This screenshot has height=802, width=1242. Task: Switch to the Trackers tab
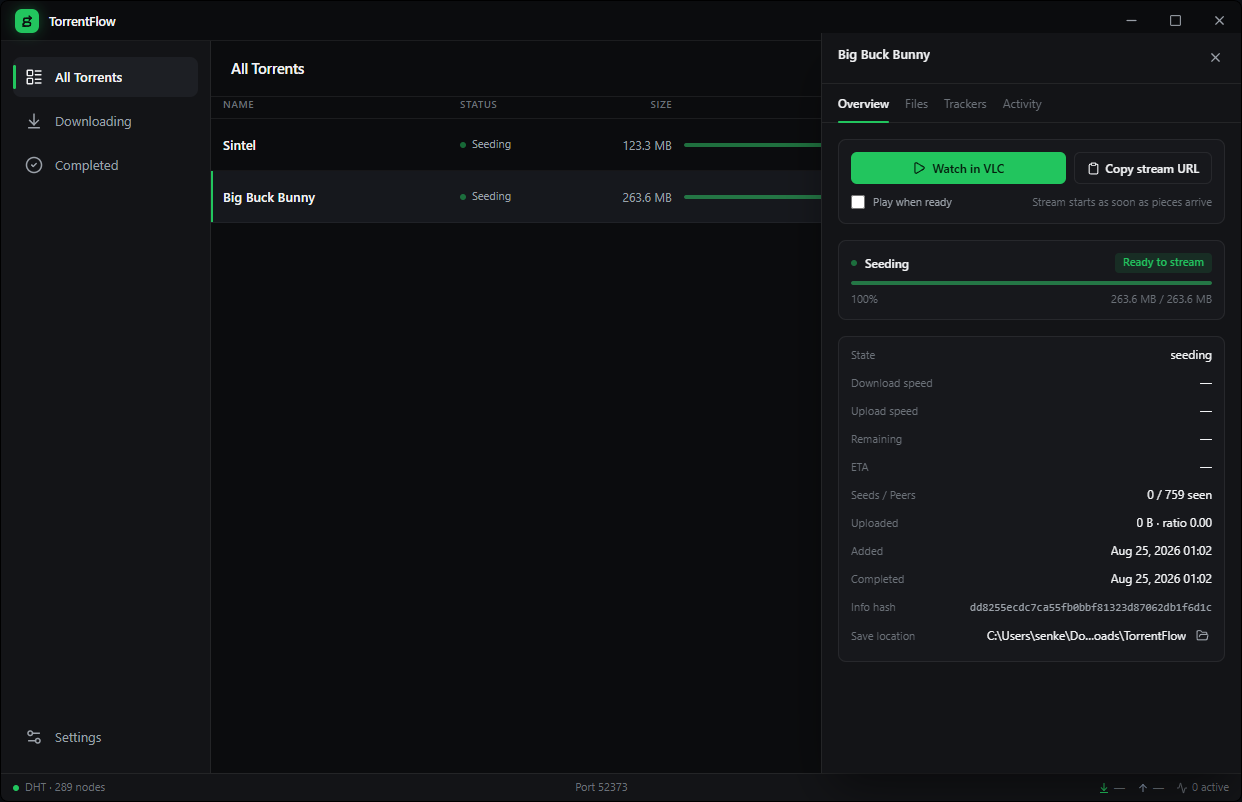[965, 104]
